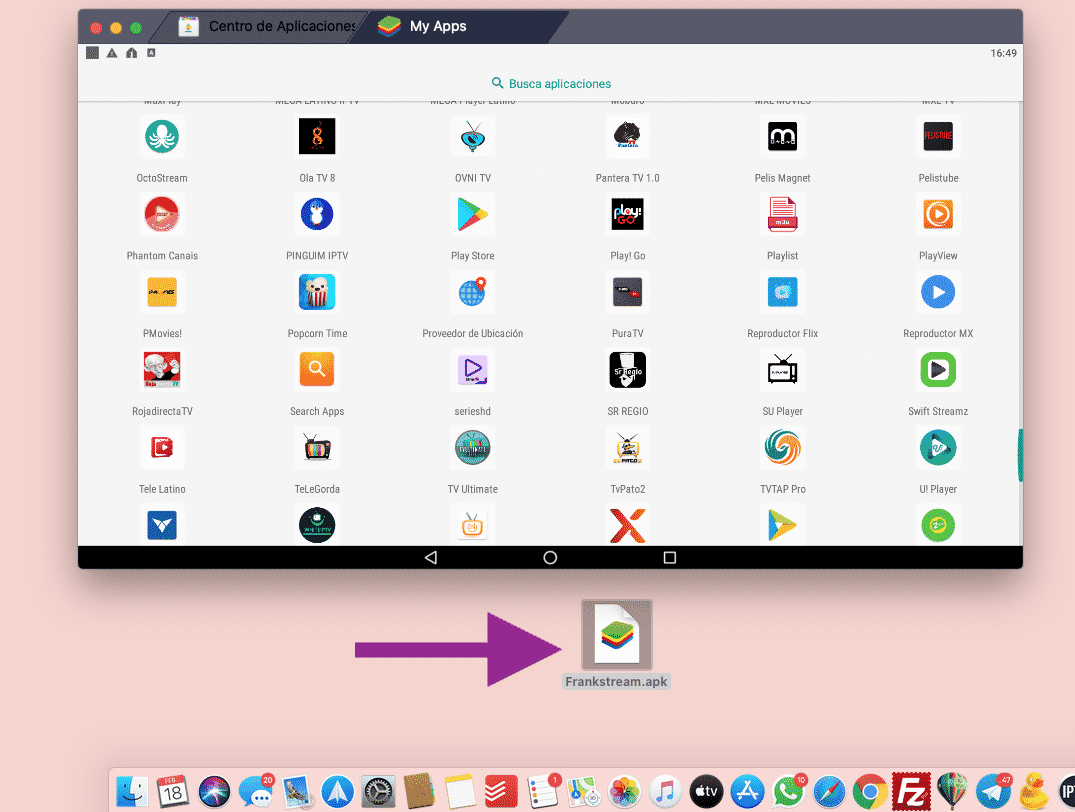Open Reproductor MX app

938,292
